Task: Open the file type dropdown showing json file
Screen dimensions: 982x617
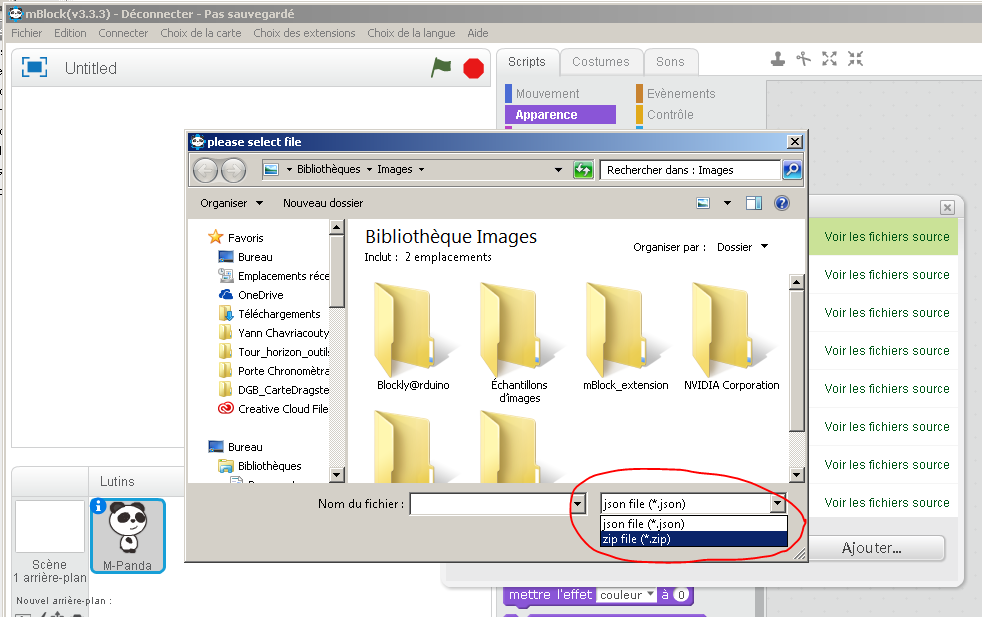Action: click(778, 504)
